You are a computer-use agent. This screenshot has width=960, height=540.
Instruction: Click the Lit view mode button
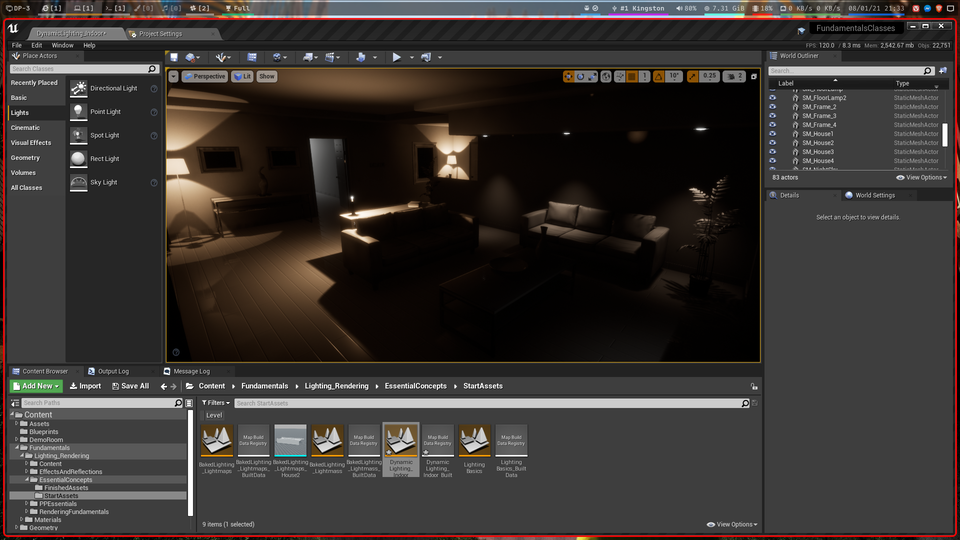point(243,76)
